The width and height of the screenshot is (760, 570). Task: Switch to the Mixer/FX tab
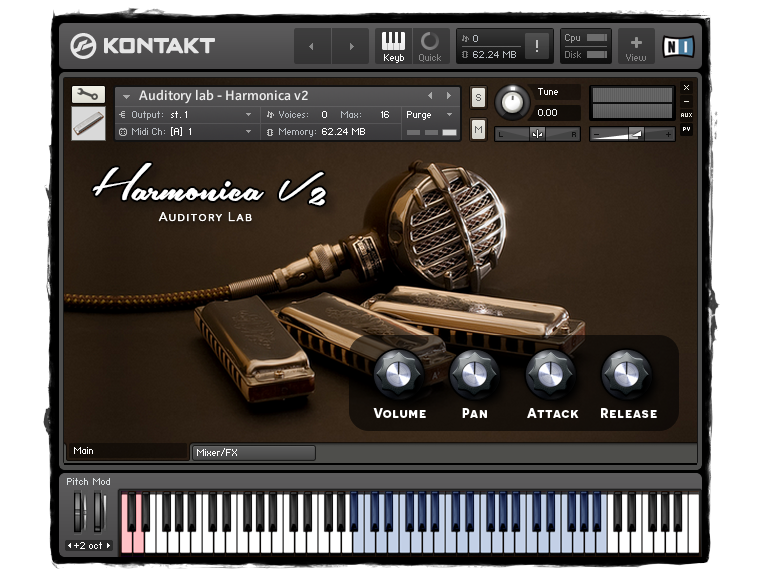(253, 453)
